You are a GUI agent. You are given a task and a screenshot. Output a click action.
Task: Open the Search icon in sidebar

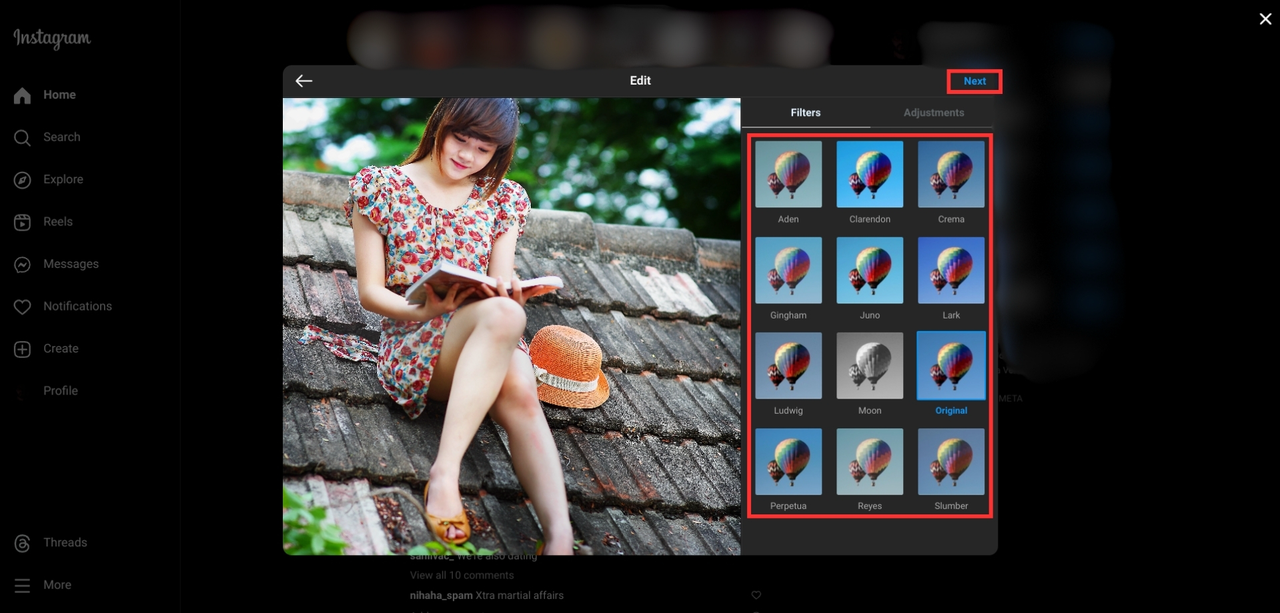point(22,137)
